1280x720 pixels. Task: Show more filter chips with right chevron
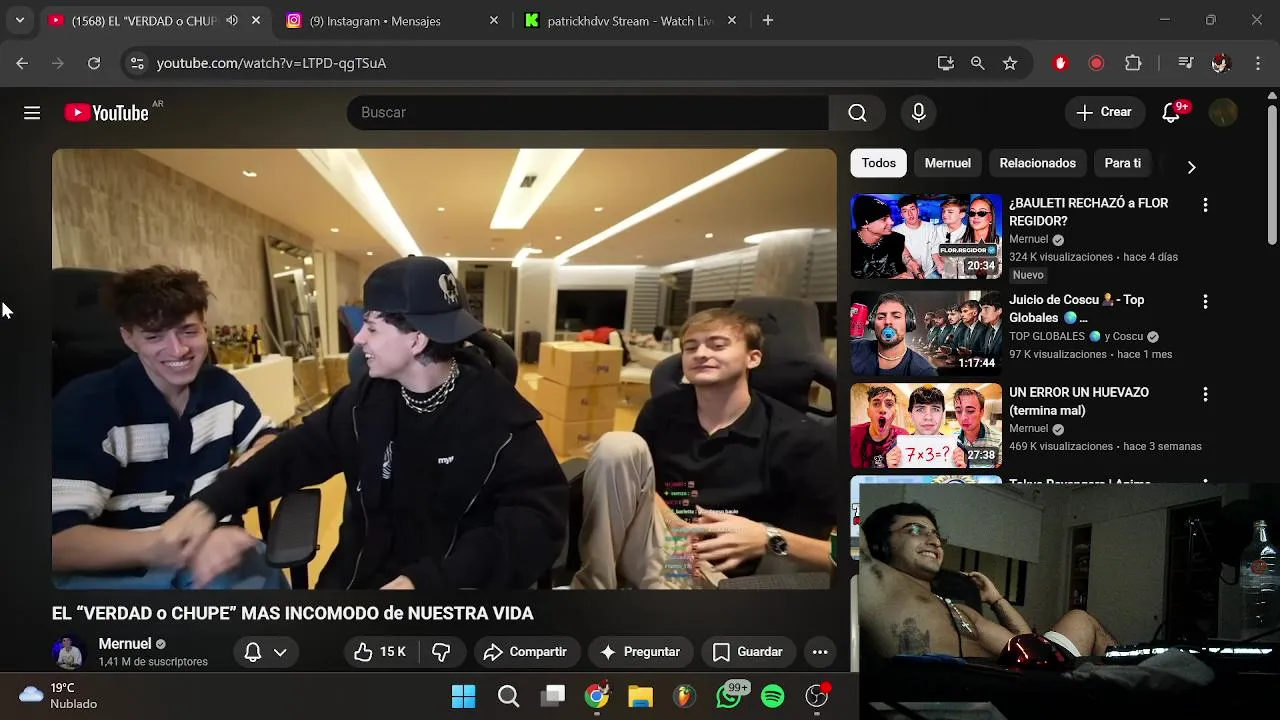click(1191, 167)
